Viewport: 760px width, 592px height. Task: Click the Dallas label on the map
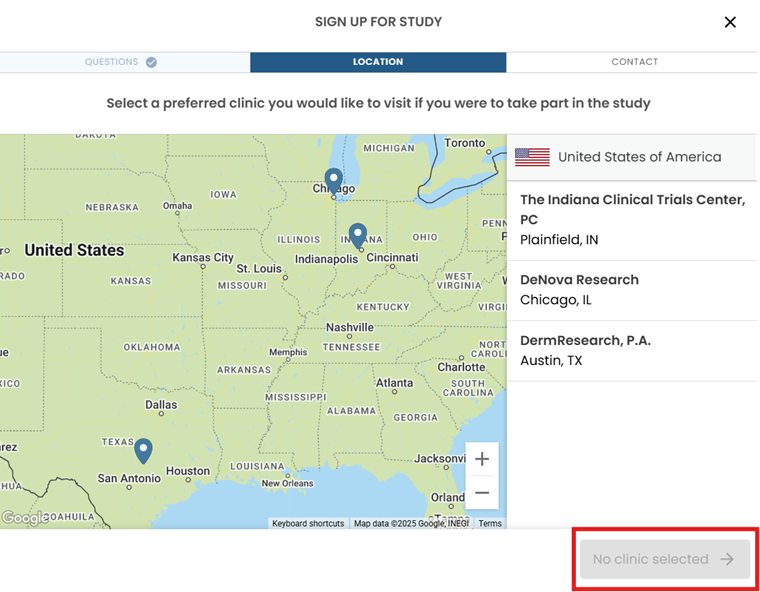161,404
